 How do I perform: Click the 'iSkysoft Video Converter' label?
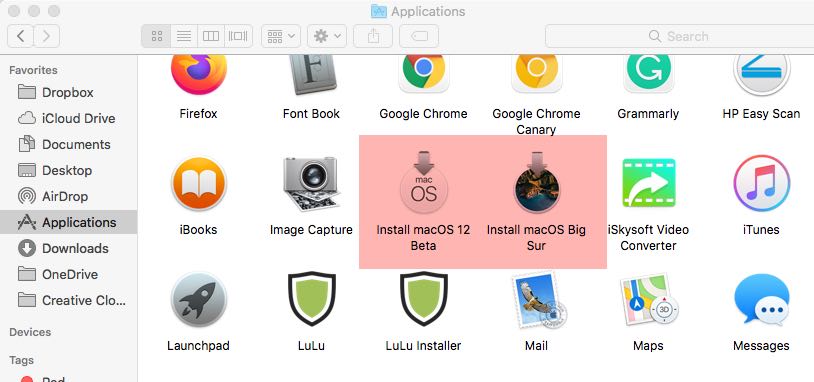(648, 237)
